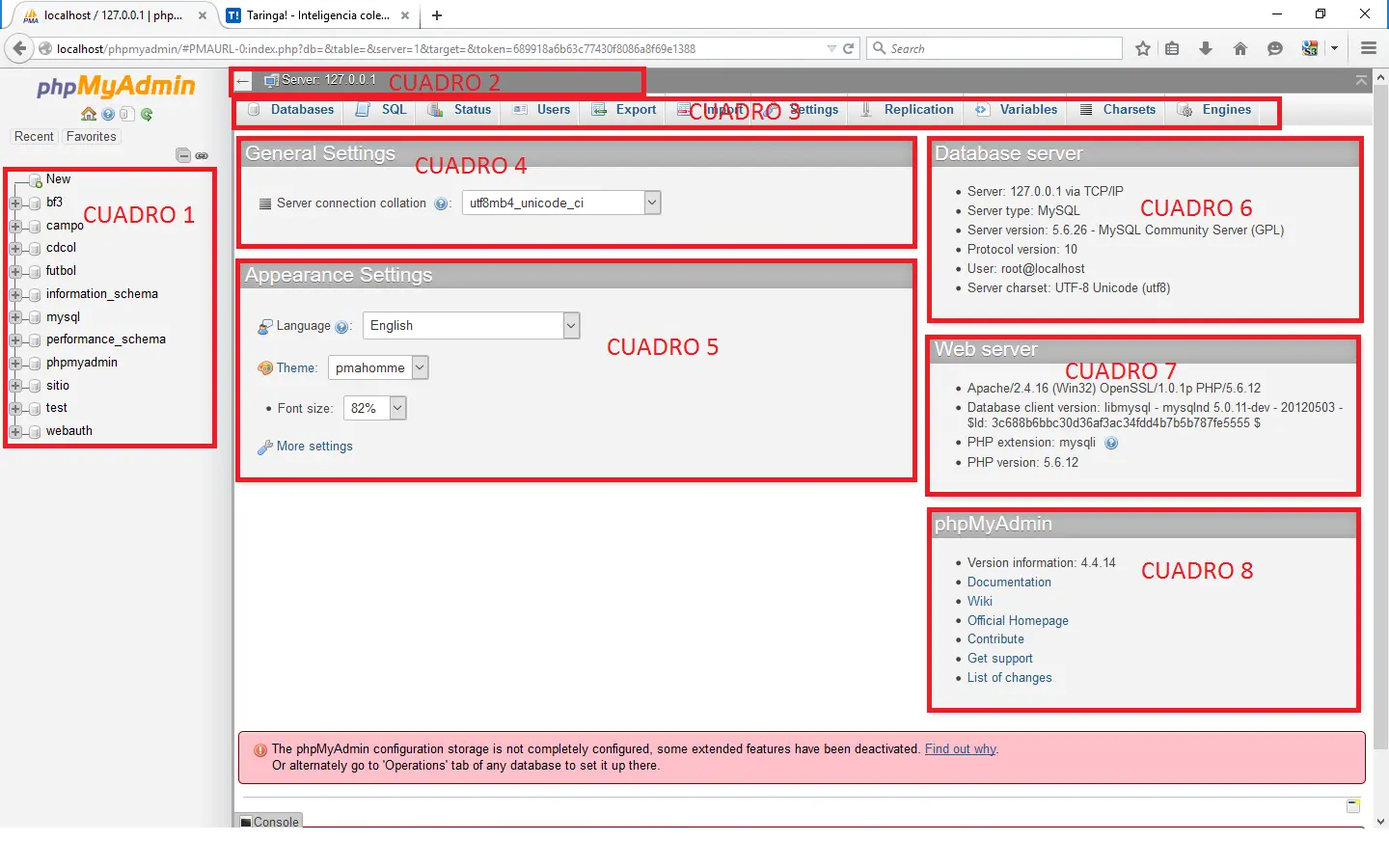Open the Documentation link
Screen dimensions: 1389x868
click(1009, 583)
